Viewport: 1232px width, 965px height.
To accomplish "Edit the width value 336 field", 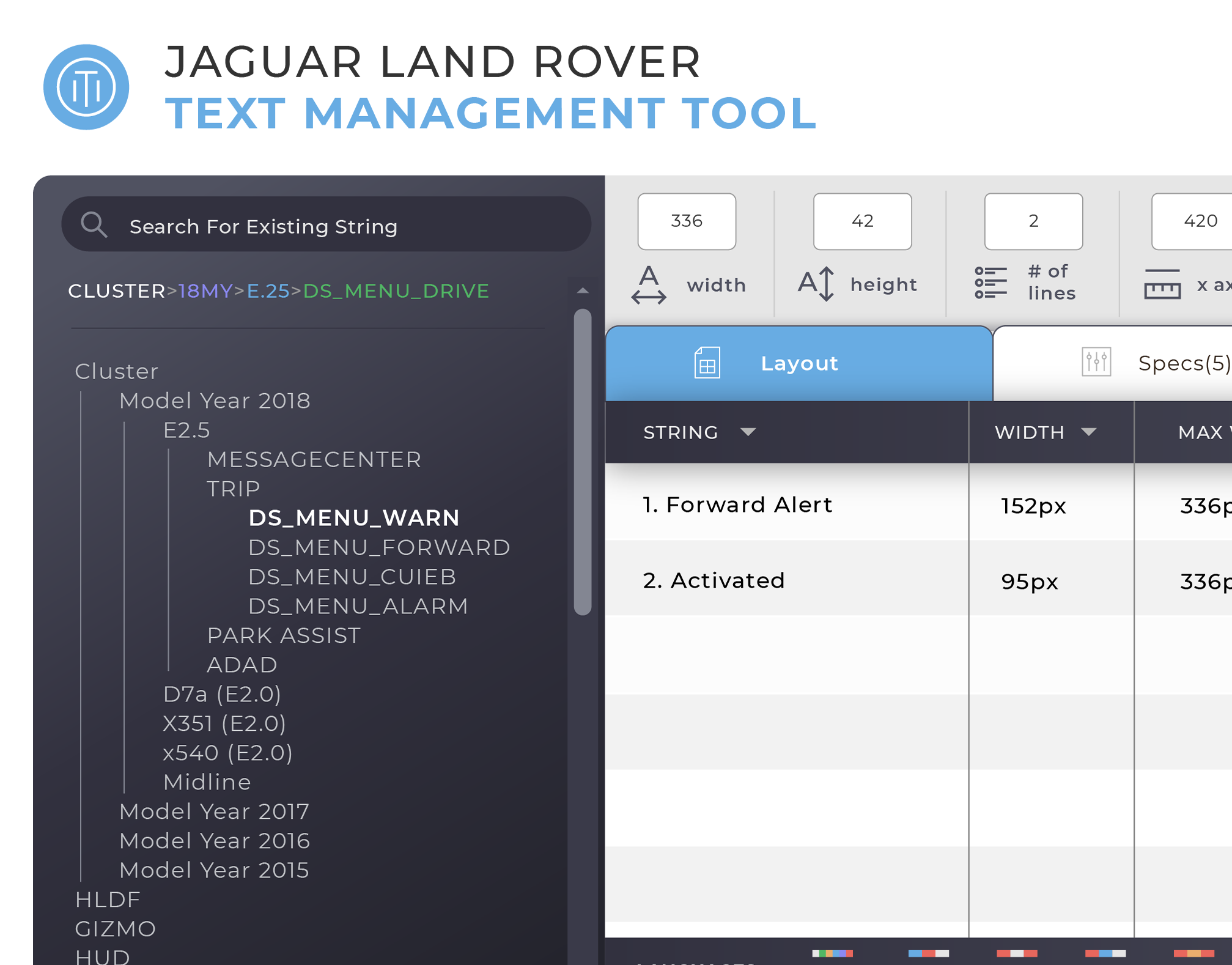I will click(687, 221).
